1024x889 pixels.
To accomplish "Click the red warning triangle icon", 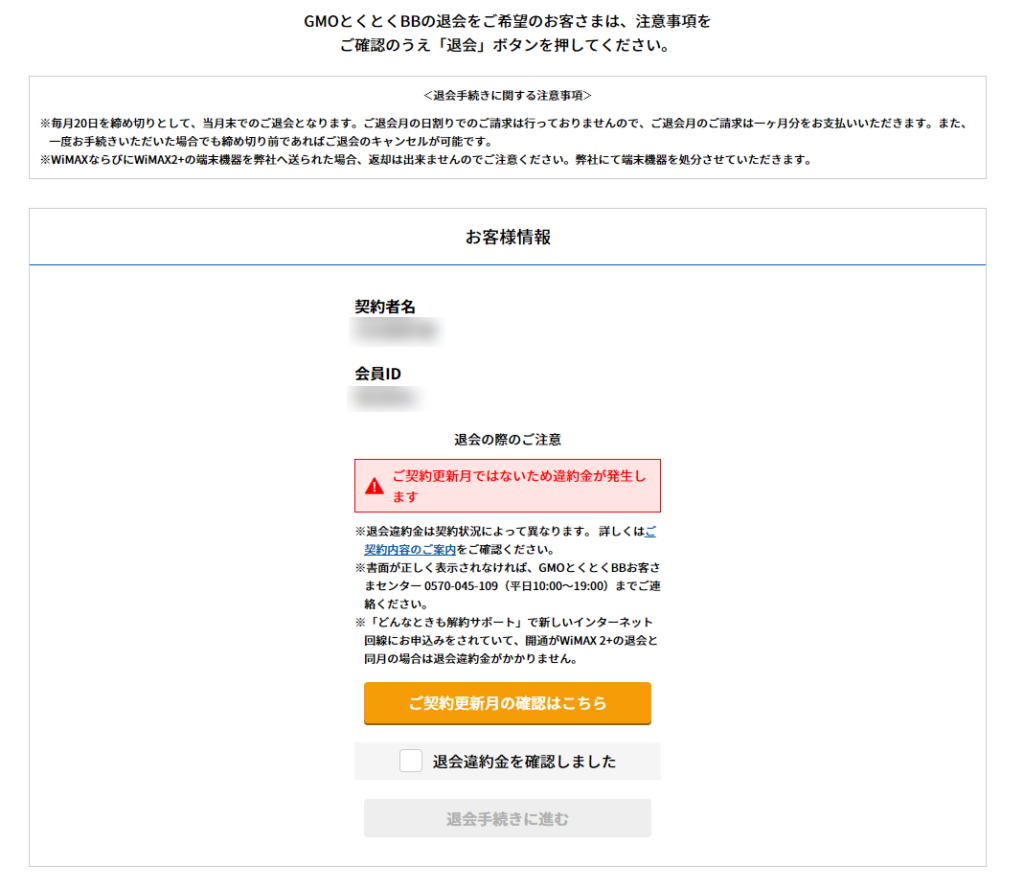I will point(374,486).
